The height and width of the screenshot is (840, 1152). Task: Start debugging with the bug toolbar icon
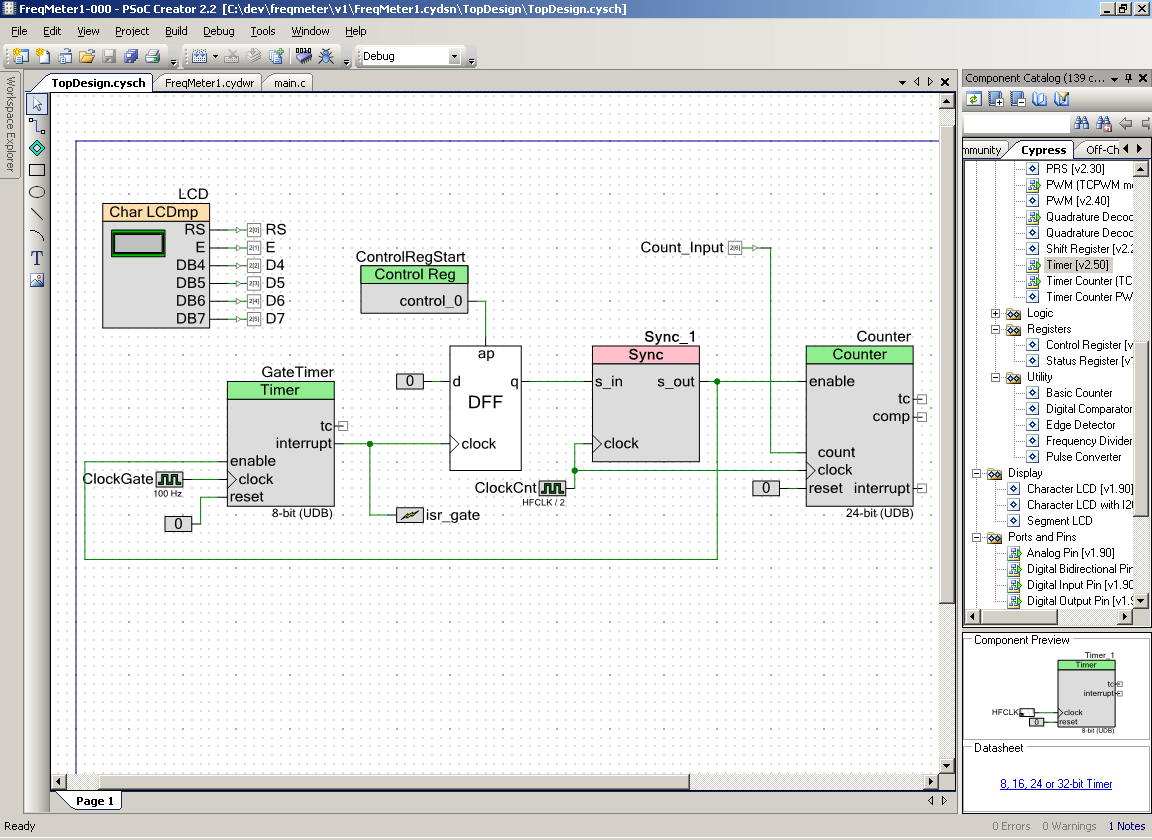[327, 56]
